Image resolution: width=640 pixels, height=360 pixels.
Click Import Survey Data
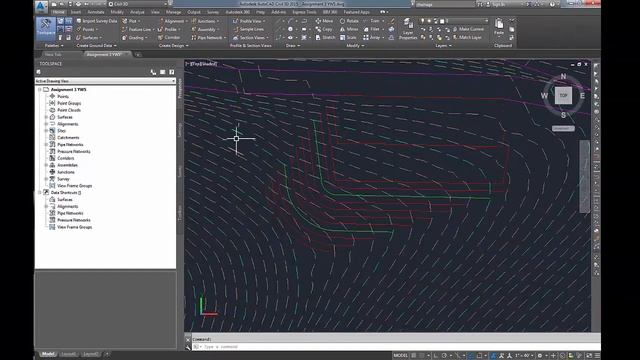tap(97, 21)
